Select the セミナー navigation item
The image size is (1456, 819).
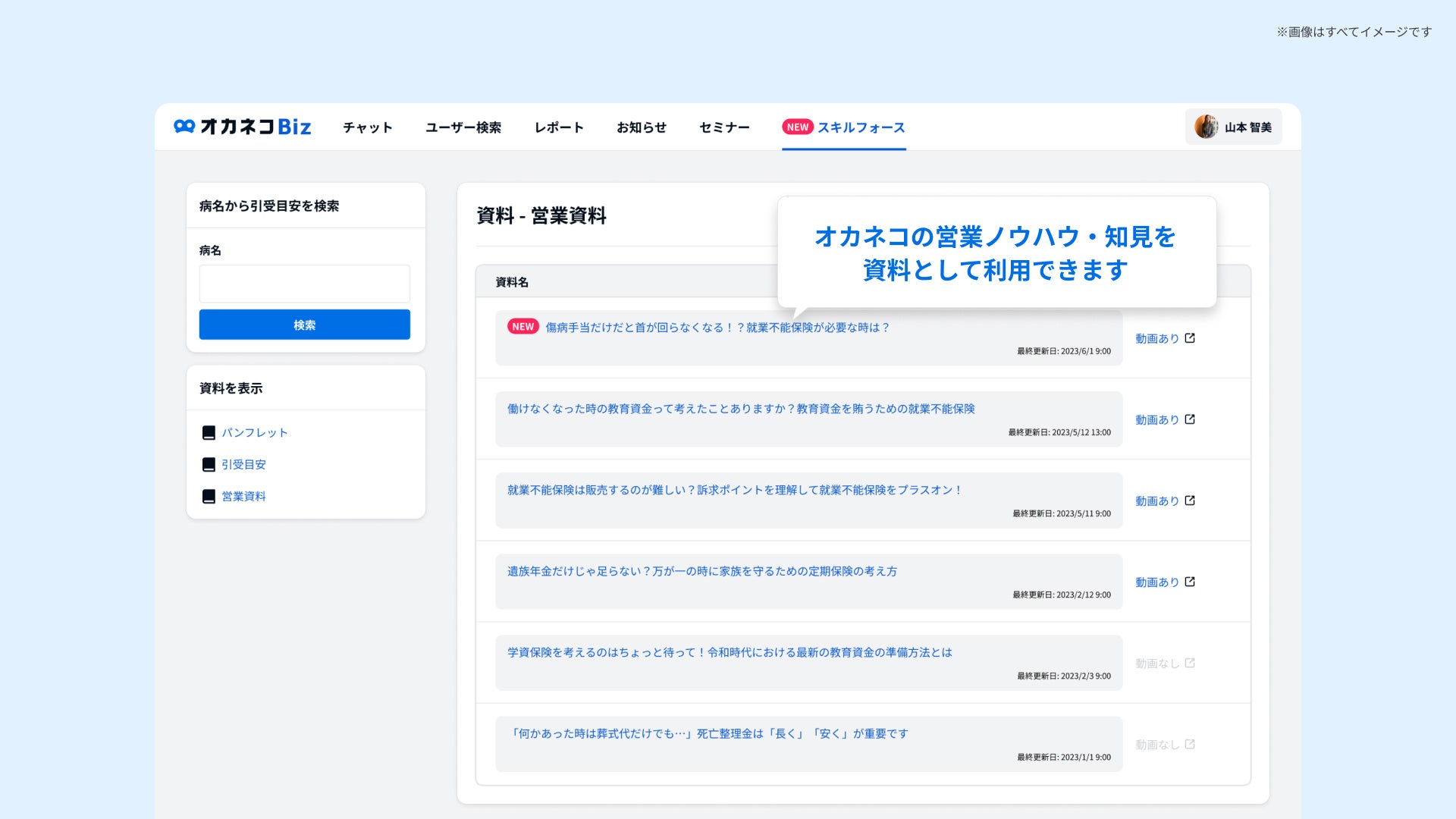tap(724, 127)
